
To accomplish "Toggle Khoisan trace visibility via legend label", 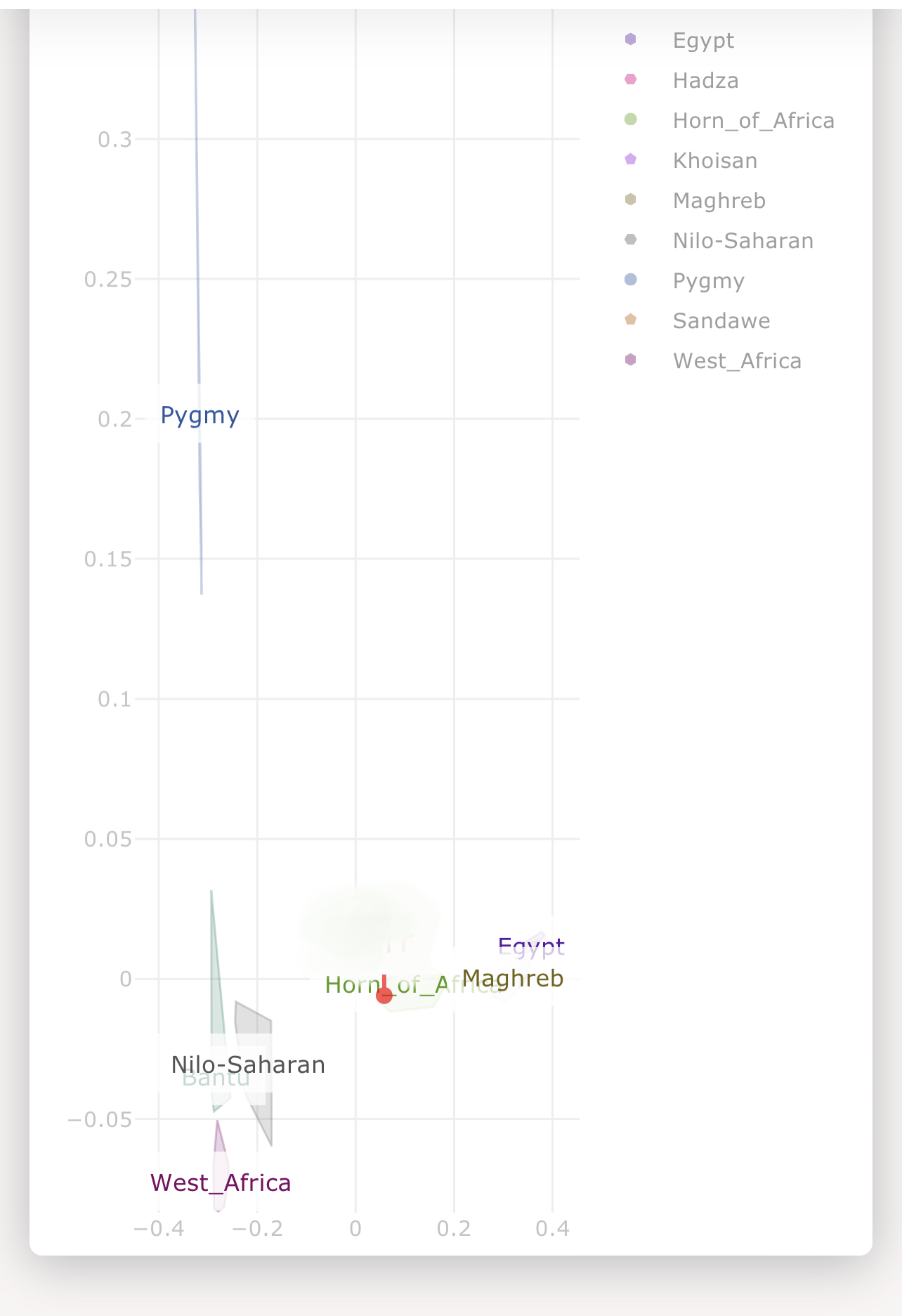I will point(715,161).
